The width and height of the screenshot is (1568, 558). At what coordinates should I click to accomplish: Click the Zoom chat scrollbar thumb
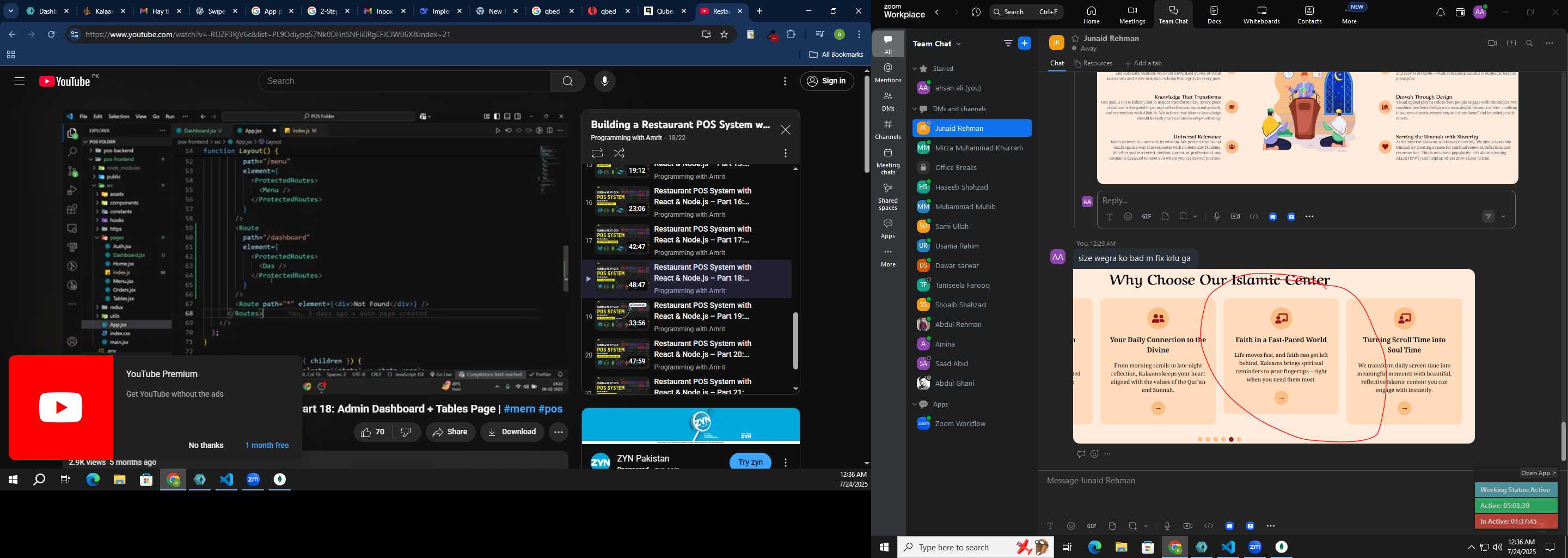pos(1563,441)
